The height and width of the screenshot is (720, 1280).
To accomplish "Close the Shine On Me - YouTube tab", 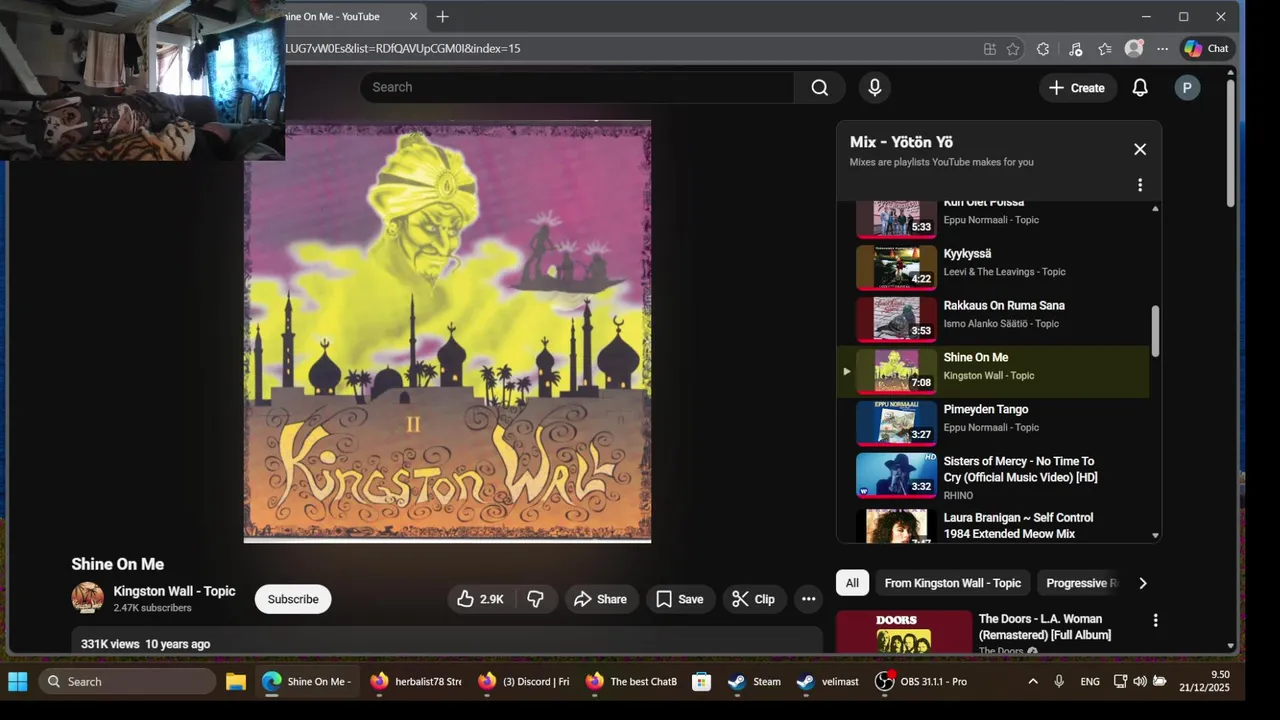I will click(414, 16).
